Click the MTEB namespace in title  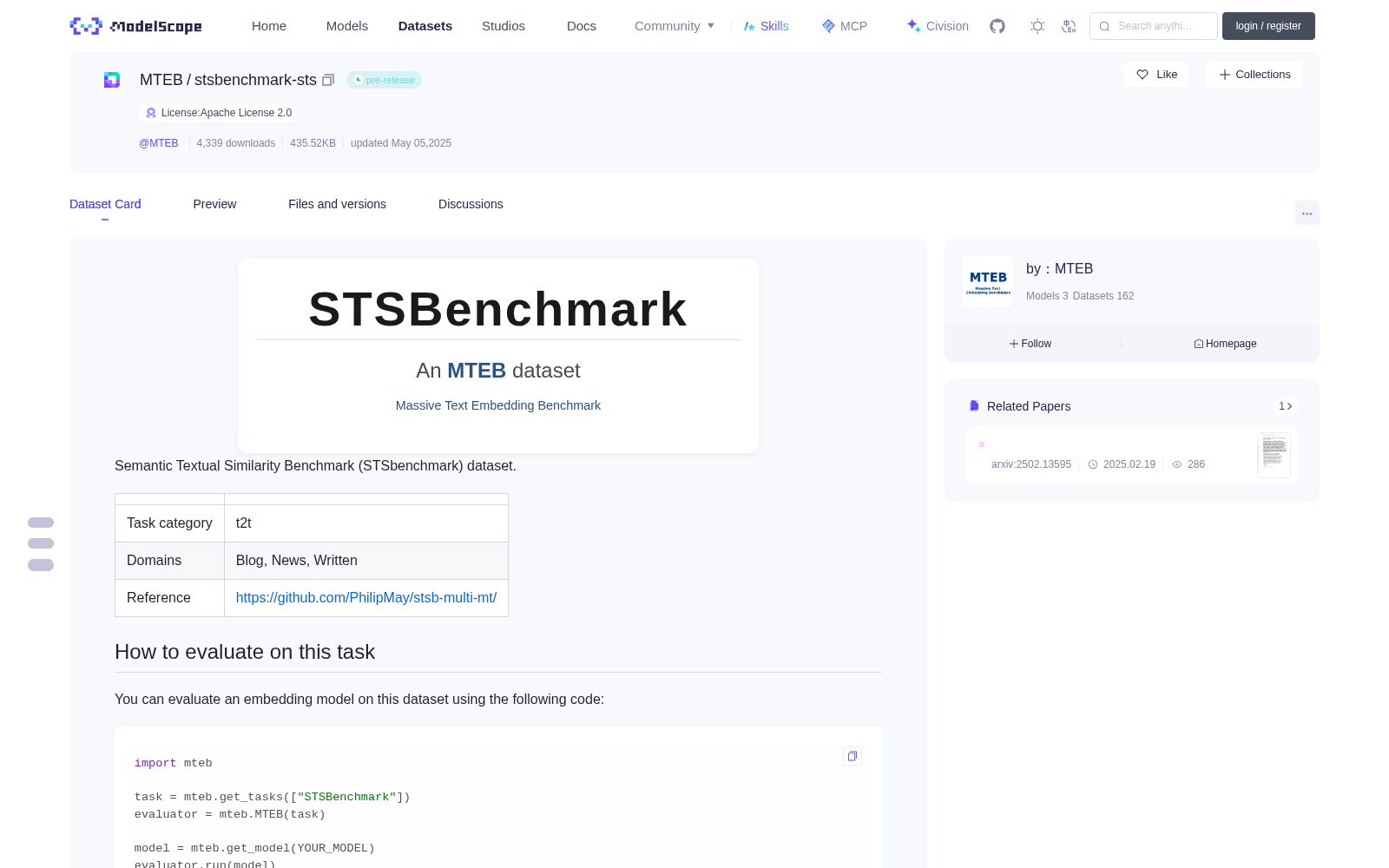tap(161, 80)
